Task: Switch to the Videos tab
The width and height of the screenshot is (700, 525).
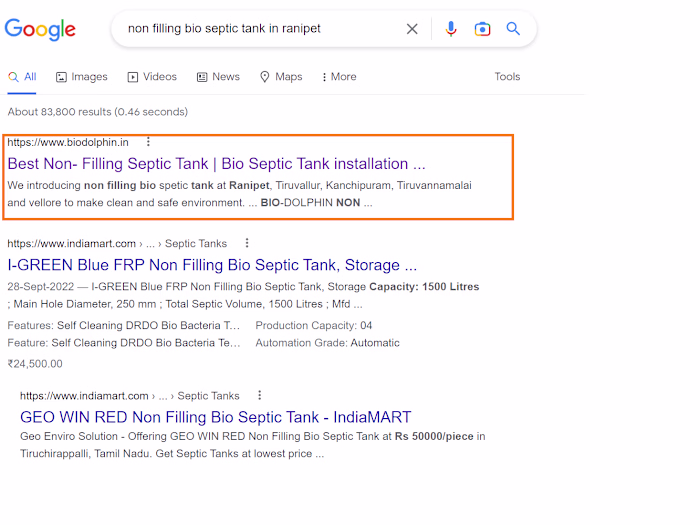Action: (x=152, y=77)
